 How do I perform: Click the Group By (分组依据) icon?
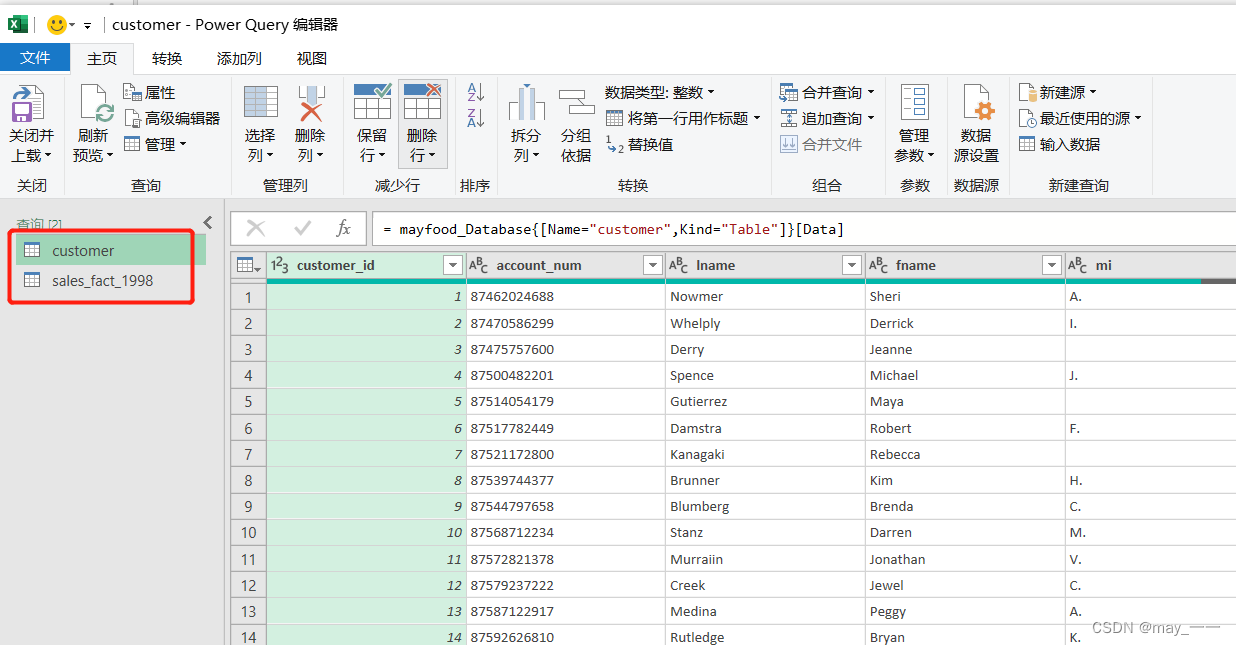click(x=576, y=103)
